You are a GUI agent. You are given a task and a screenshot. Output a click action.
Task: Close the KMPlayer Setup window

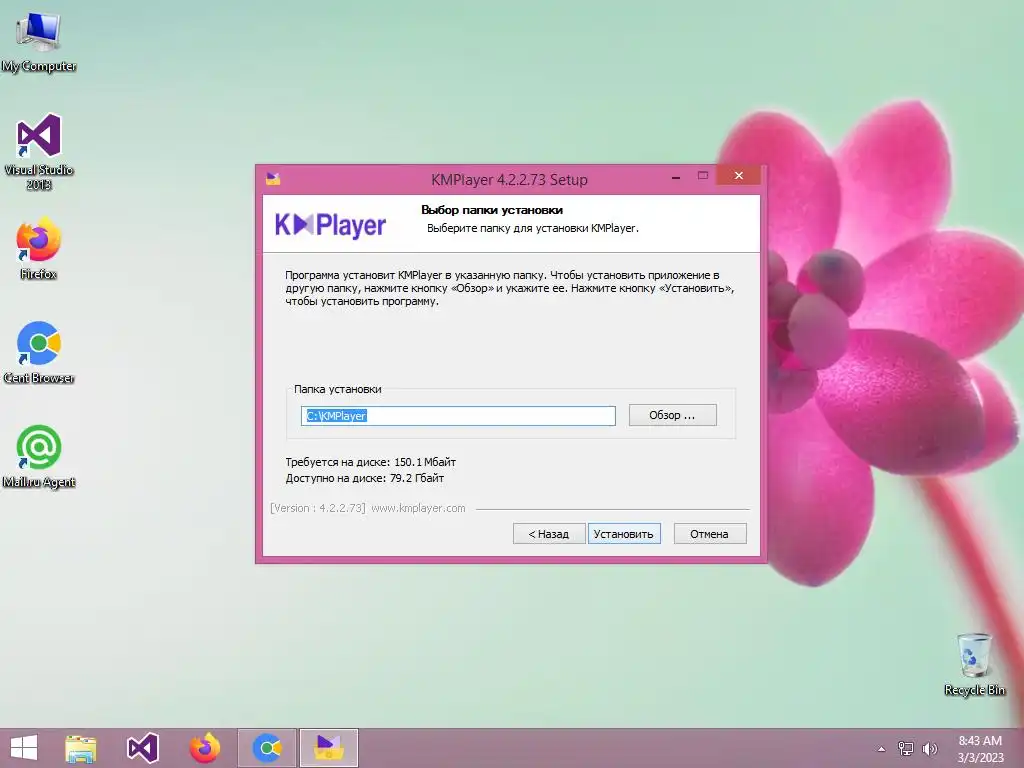pos(739,176)
